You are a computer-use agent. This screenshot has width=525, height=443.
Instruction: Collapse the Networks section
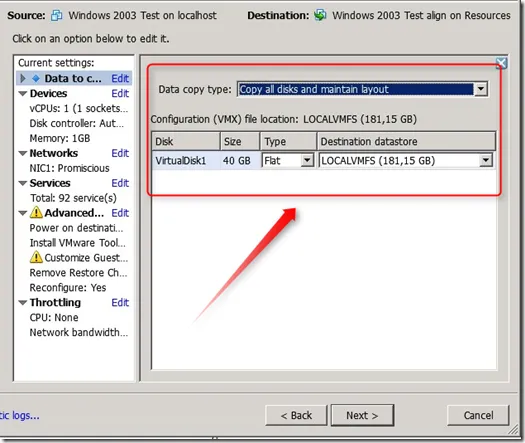click(23, 154)
